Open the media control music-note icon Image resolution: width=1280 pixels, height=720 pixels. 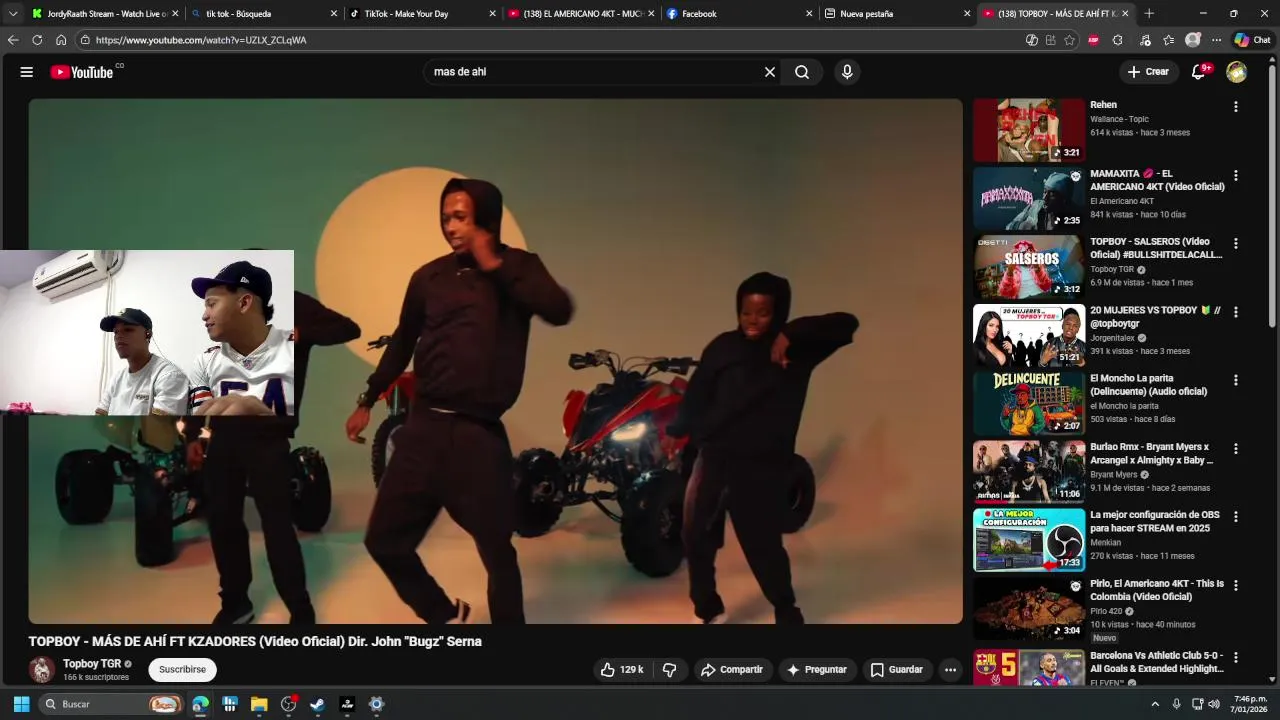click(1145, 40)
